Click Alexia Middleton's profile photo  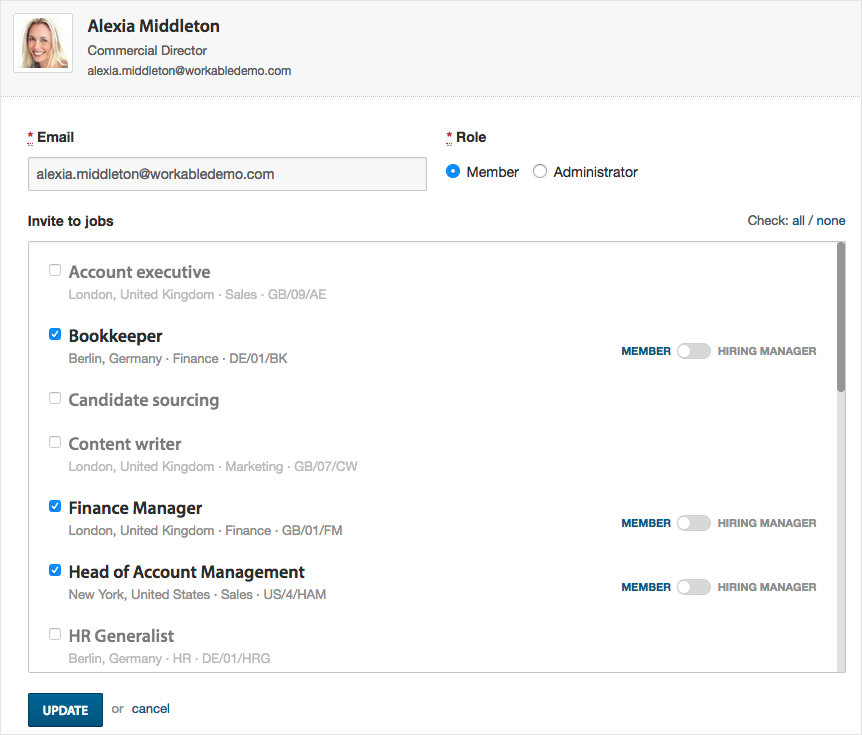[x=43, y=43]
